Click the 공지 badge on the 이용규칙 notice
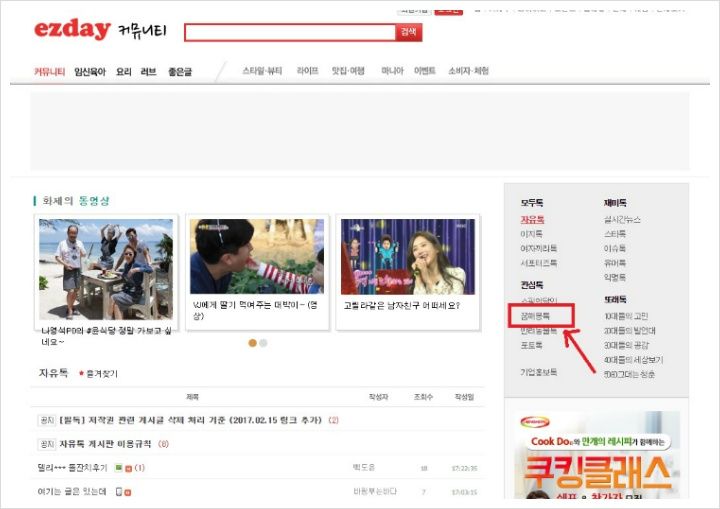This screenshot has height=509, width=720. (47, 444)
